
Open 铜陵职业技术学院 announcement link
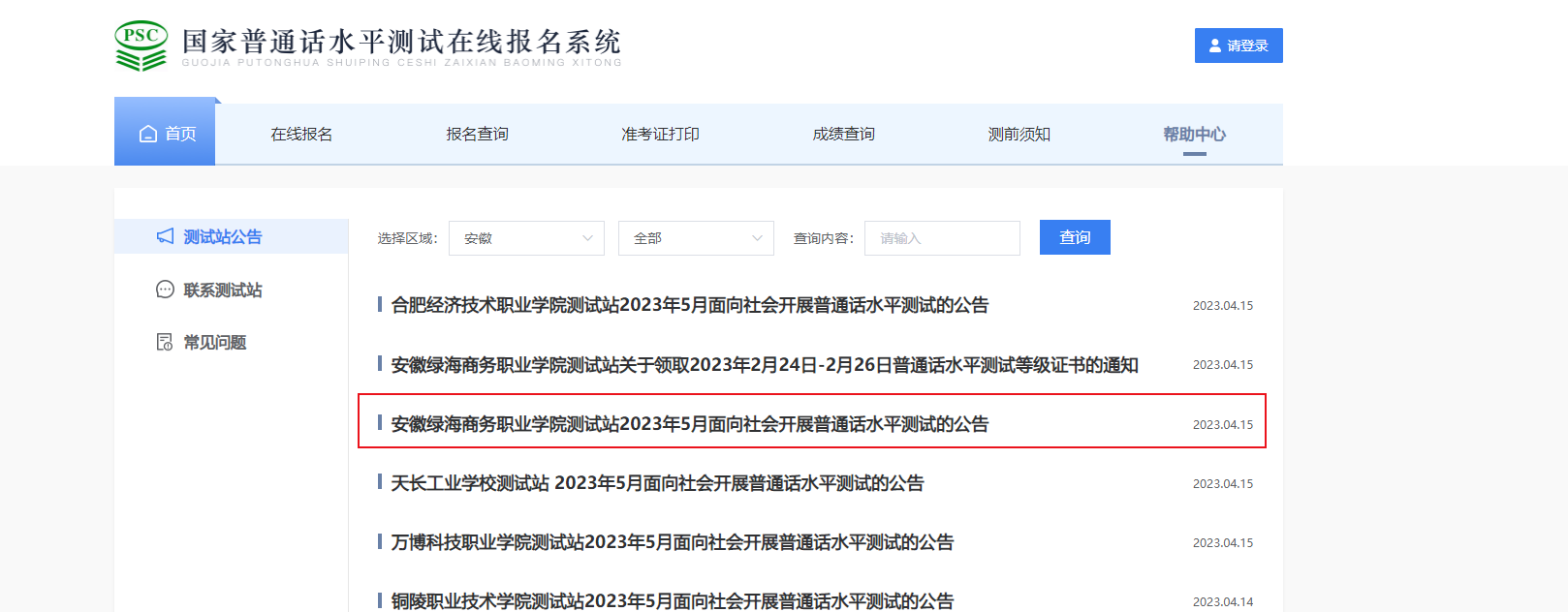point(672,600)
